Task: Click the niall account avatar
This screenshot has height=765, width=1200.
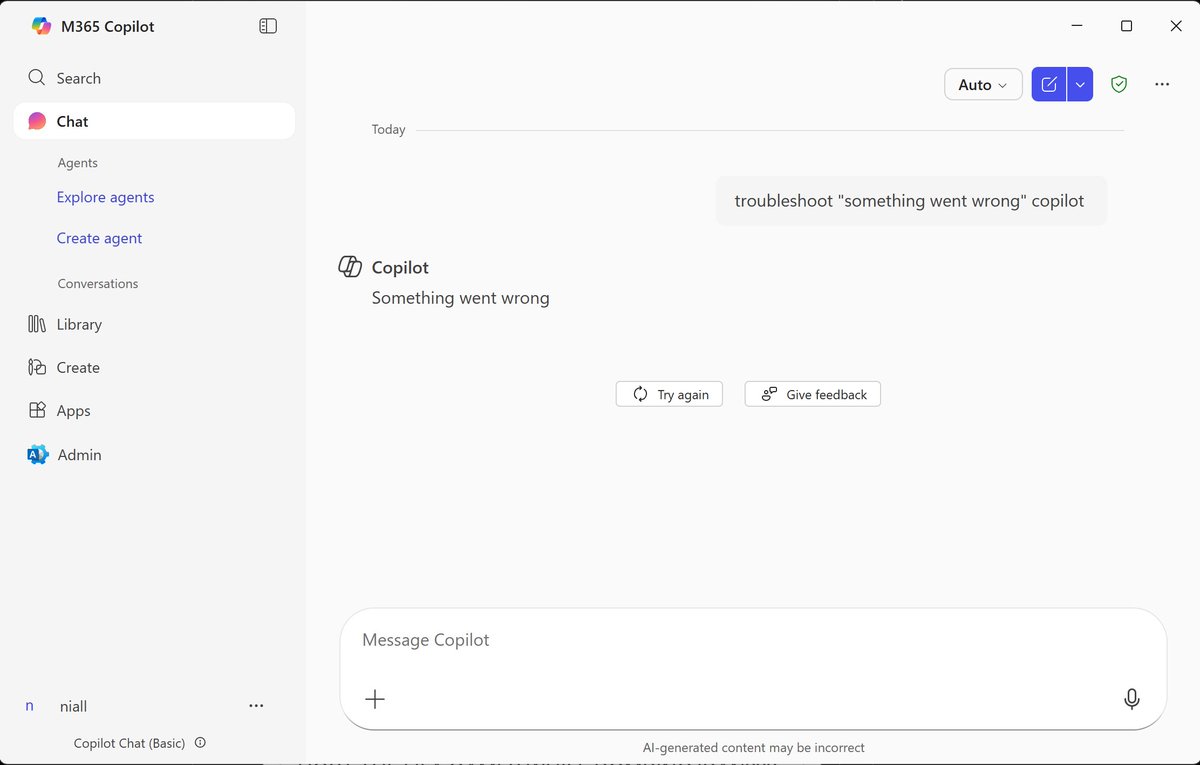Action: [30, 706]
